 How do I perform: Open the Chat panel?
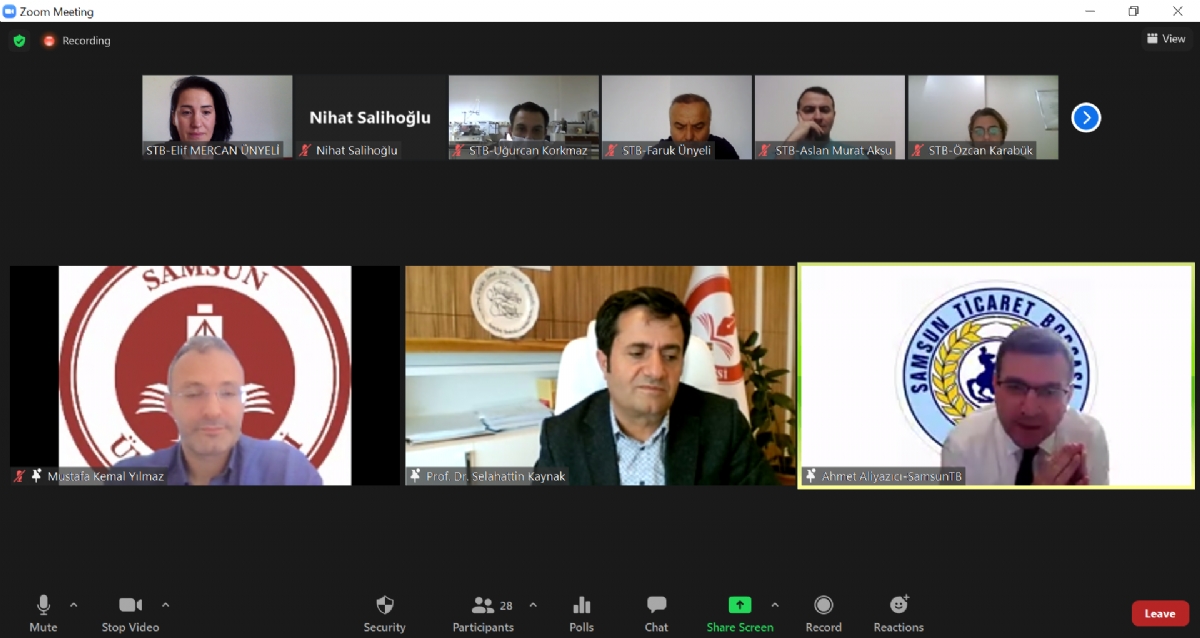coord(656,606)
